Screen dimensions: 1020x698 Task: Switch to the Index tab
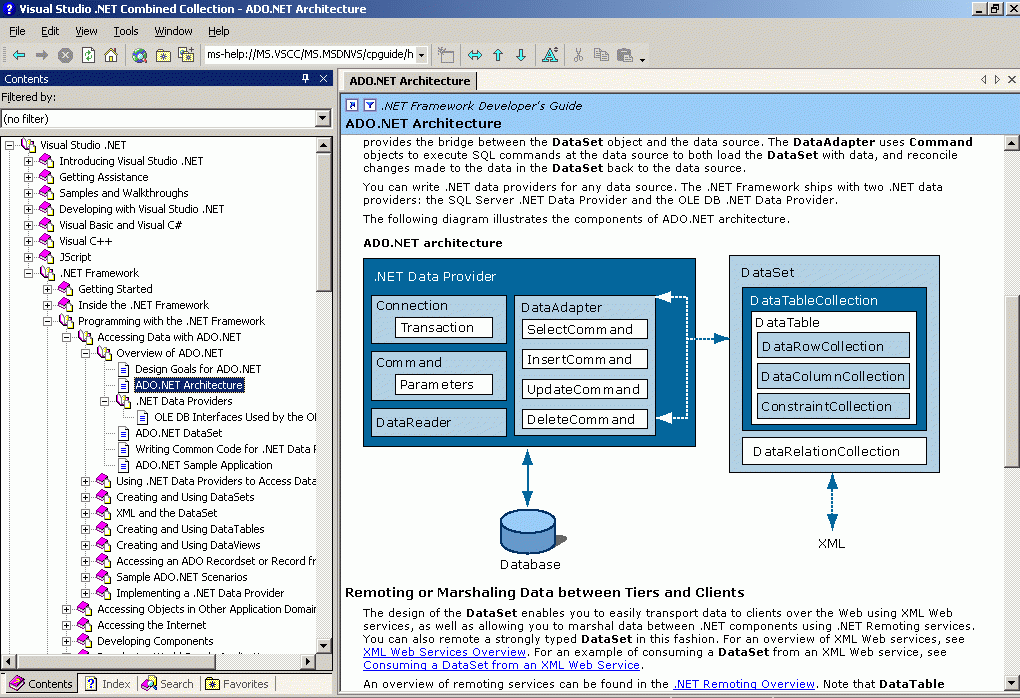pos(108,684)
